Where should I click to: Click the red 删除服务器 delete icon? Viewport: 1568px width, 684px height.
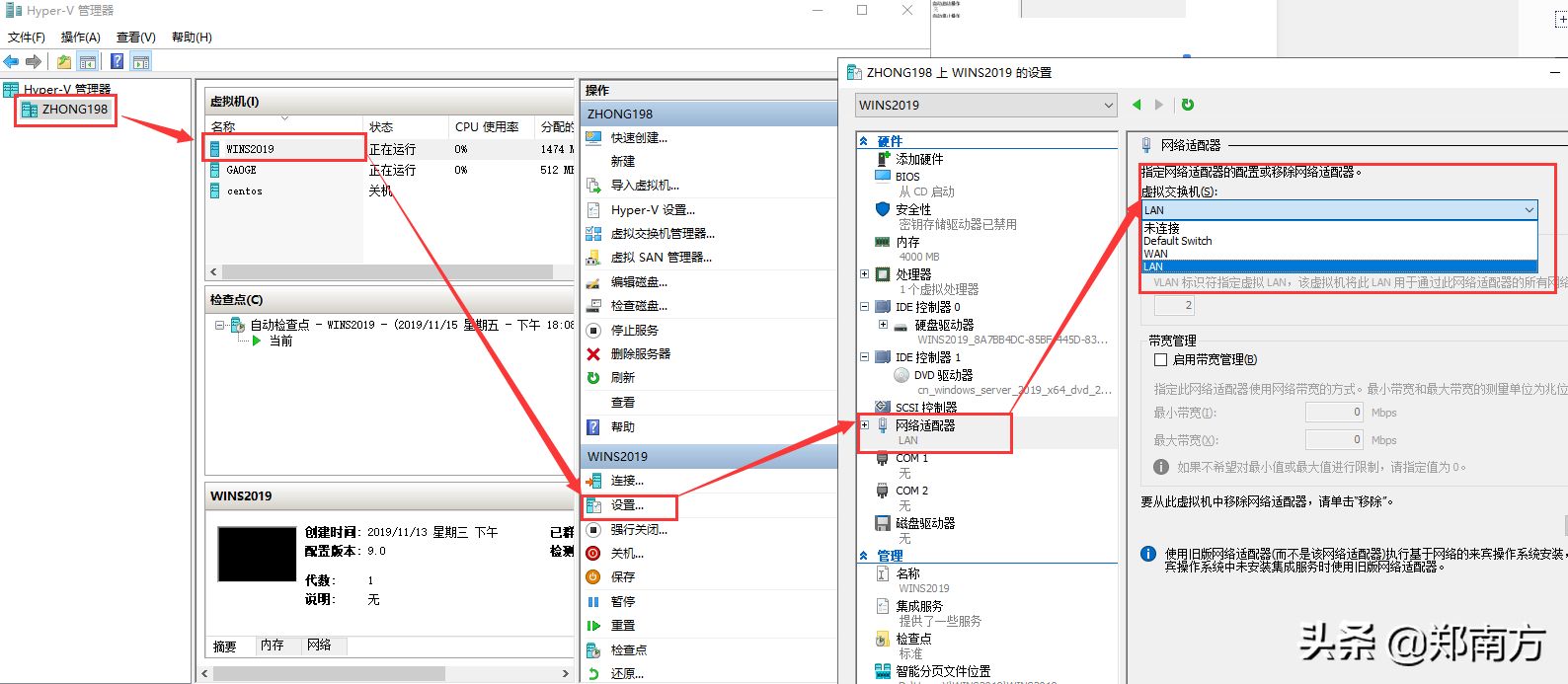pos(593,353)
